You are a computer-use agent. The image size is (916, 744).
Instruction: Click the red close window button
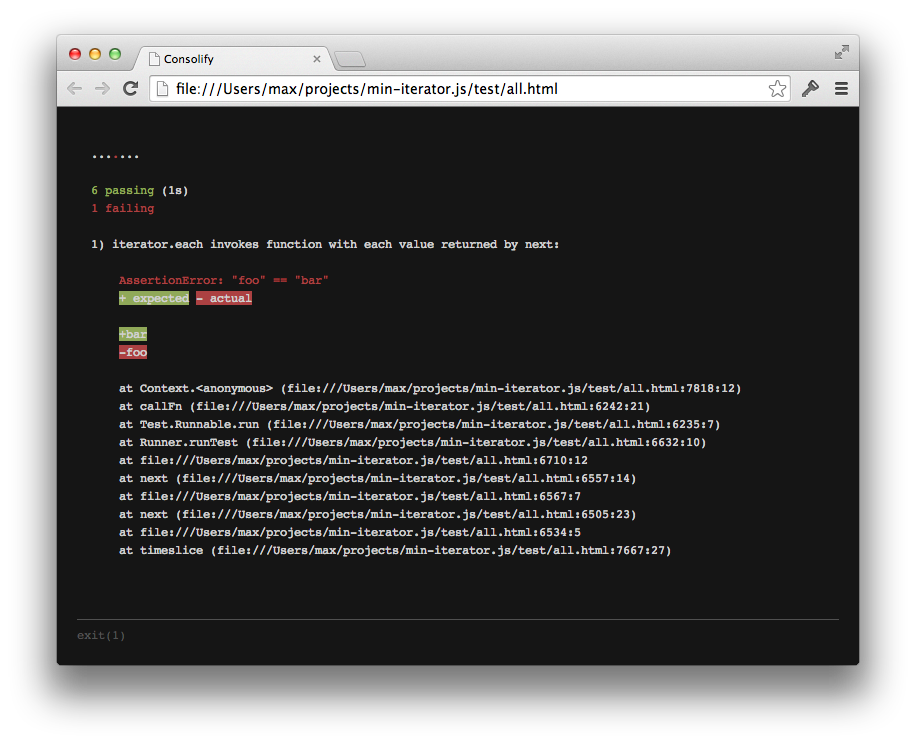click(75, 54)
